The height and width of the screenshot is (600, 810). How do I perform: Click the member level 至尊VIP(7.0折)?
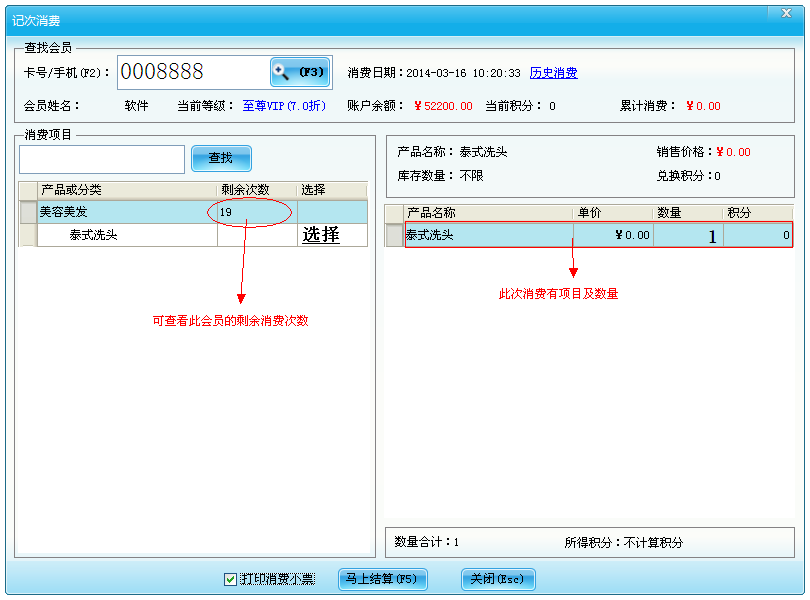tap(284, 106)
